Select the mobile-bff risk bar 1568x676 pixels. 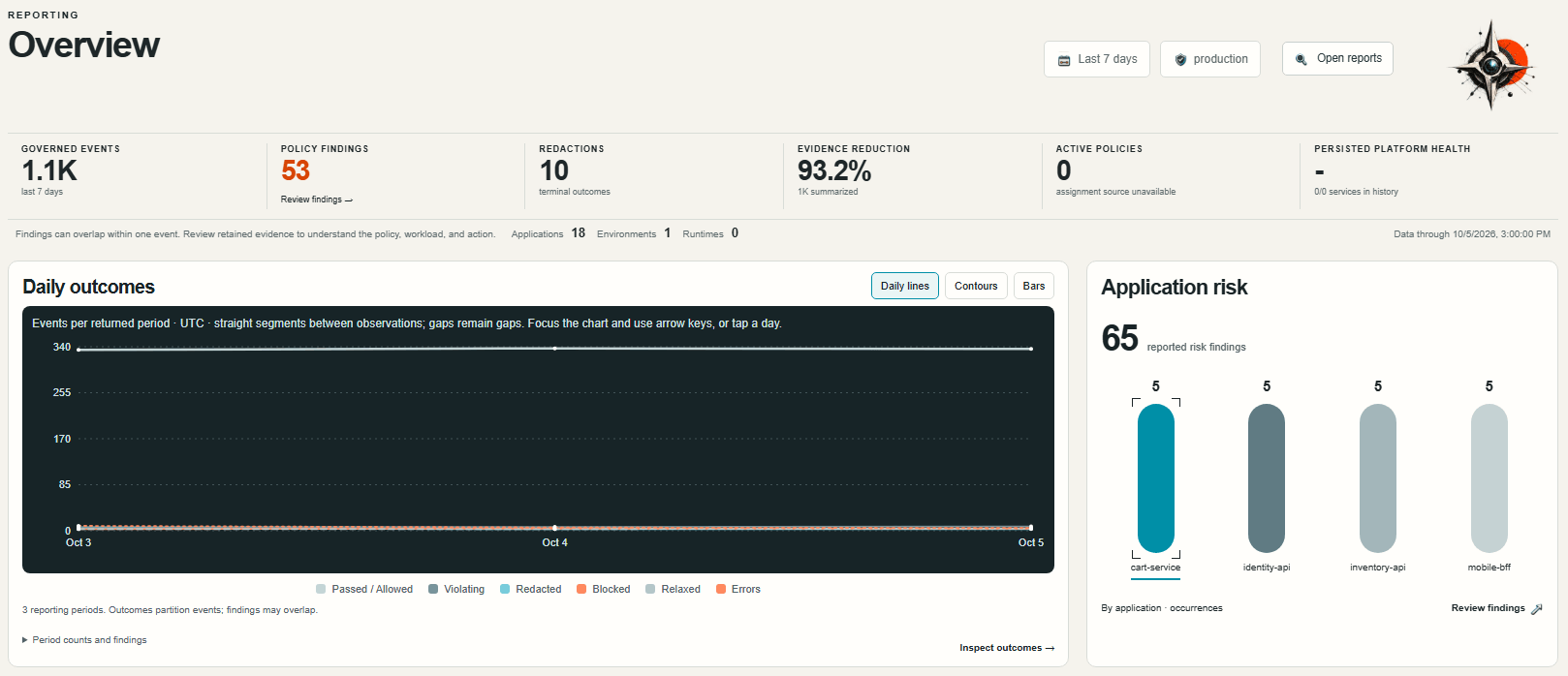tap(1490, 478)
